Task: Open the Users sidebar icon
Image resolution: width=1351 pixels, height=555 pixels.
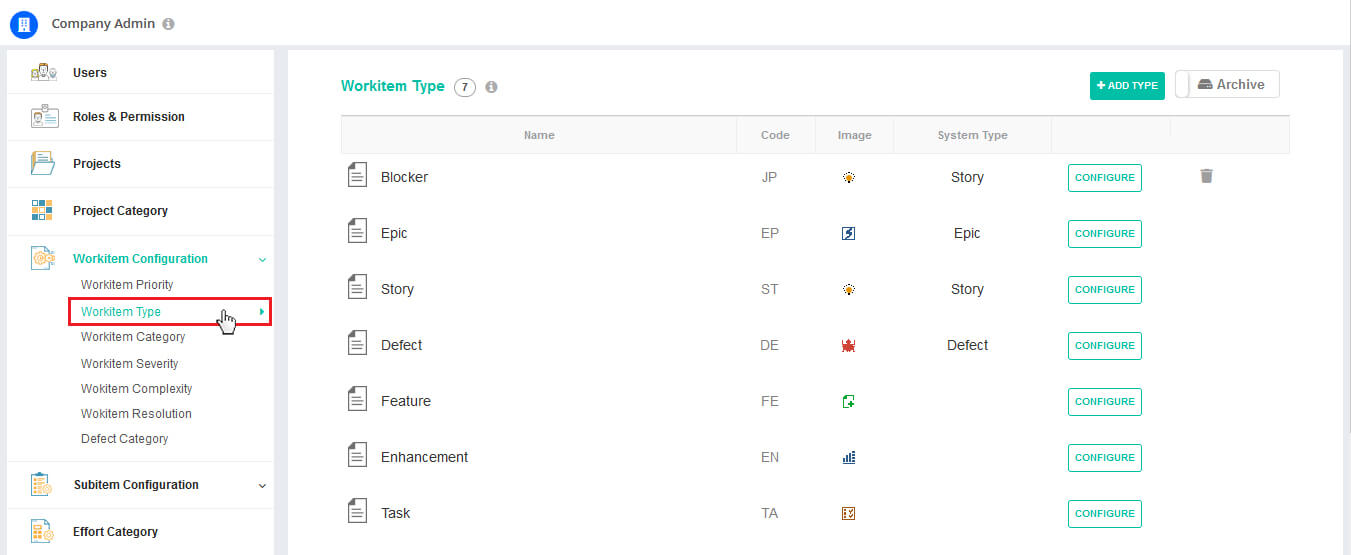Action: [43, 72]
